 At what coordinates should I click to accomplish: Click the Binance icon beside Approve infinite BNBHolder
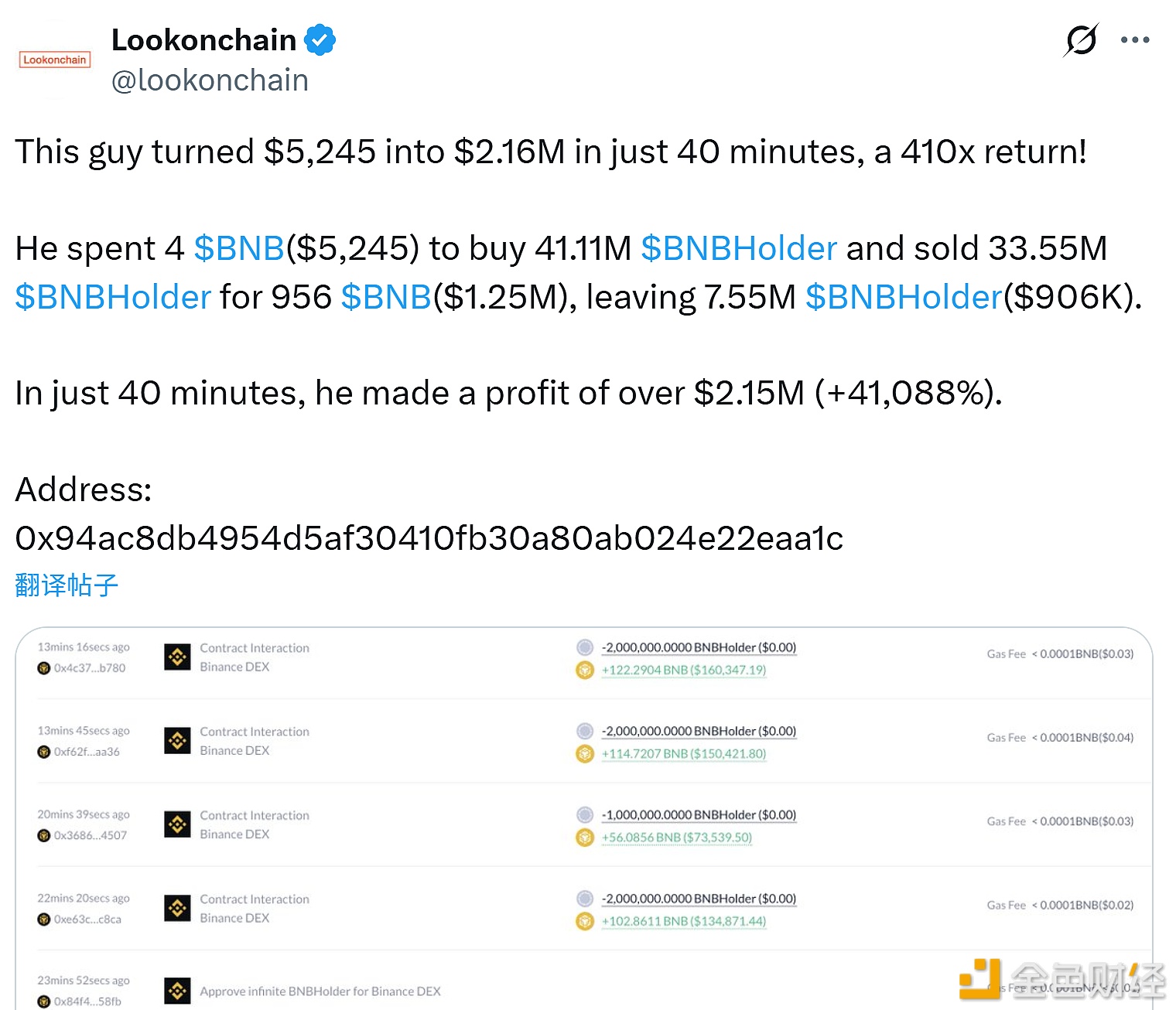coord(178,991)
